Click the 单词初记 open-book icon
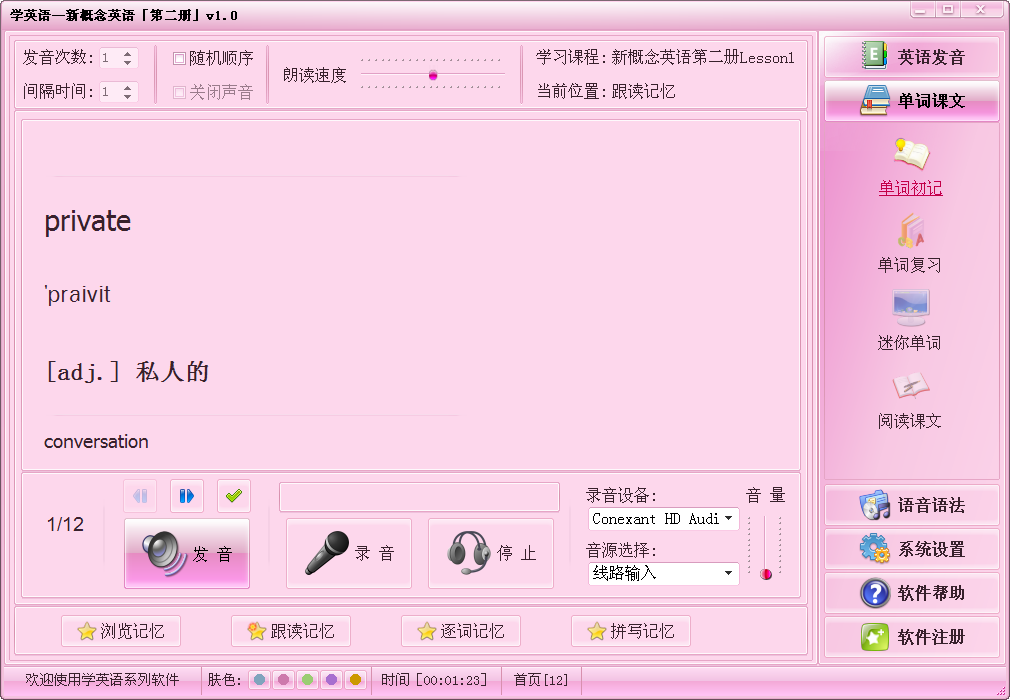Viewport: 1010px width, 700px height. click(x=911, y=154)
